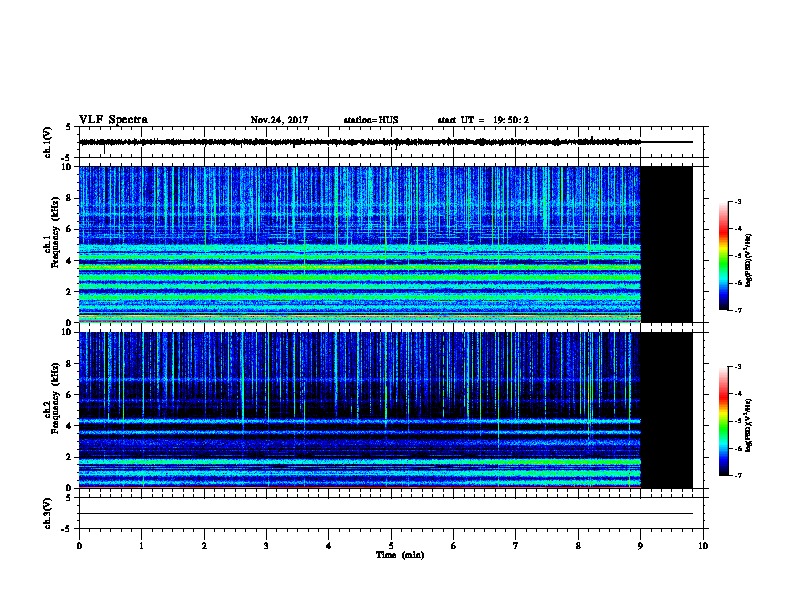Click the 'Time (min)' axis label
Image resolution: width=792 pixels, height=612 pixels.
pyautogui.click(x=400, y=555)
